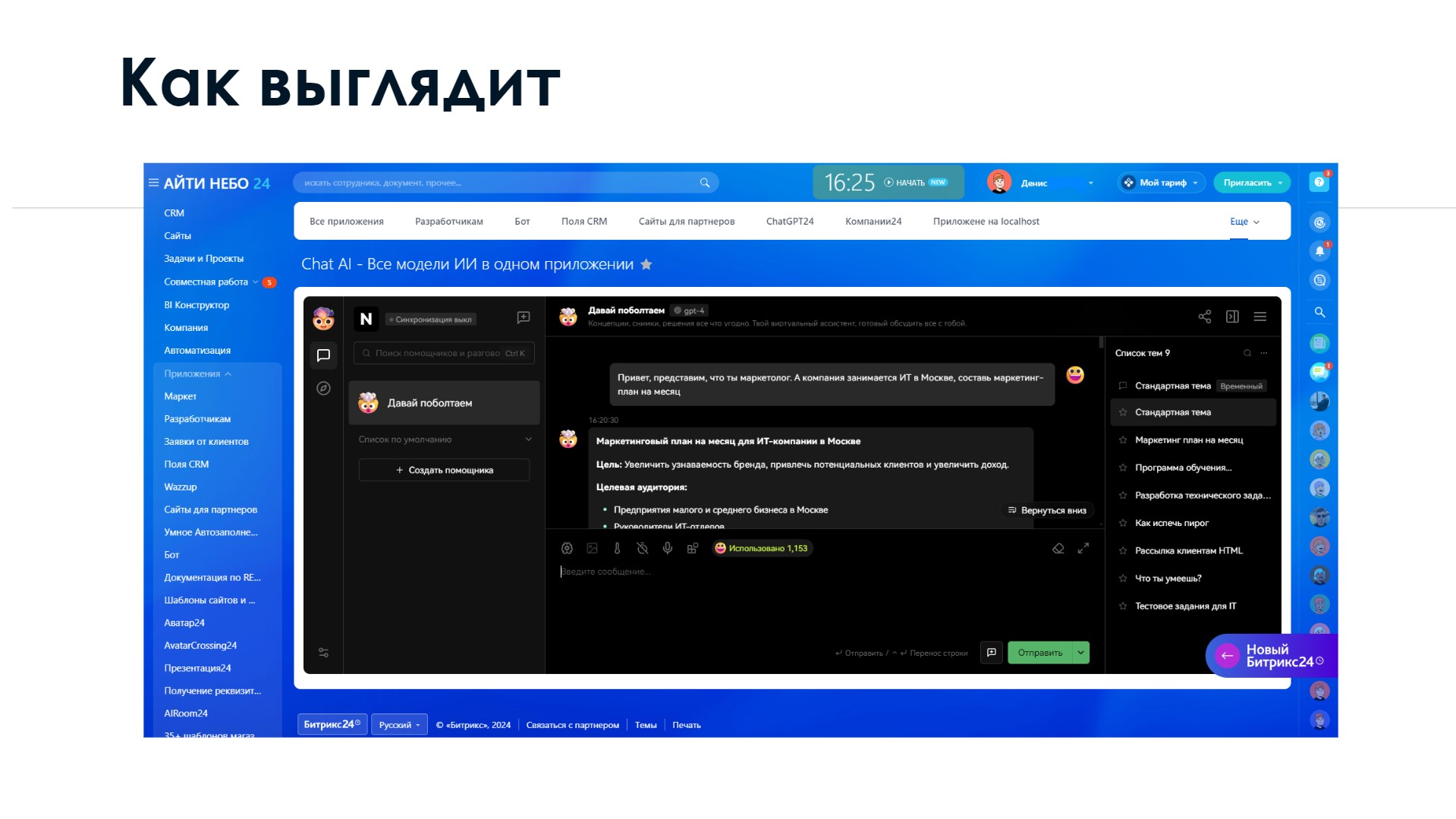The image size is (1456, 819).
Task: Click the share icon in chat header
Action: point(1205,317)
